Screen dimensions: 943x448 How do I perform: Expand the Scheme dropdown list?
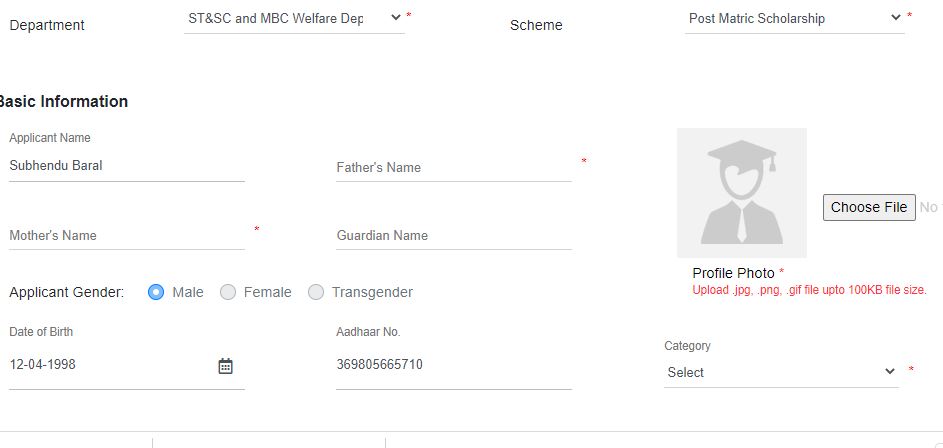pos(794,18)
